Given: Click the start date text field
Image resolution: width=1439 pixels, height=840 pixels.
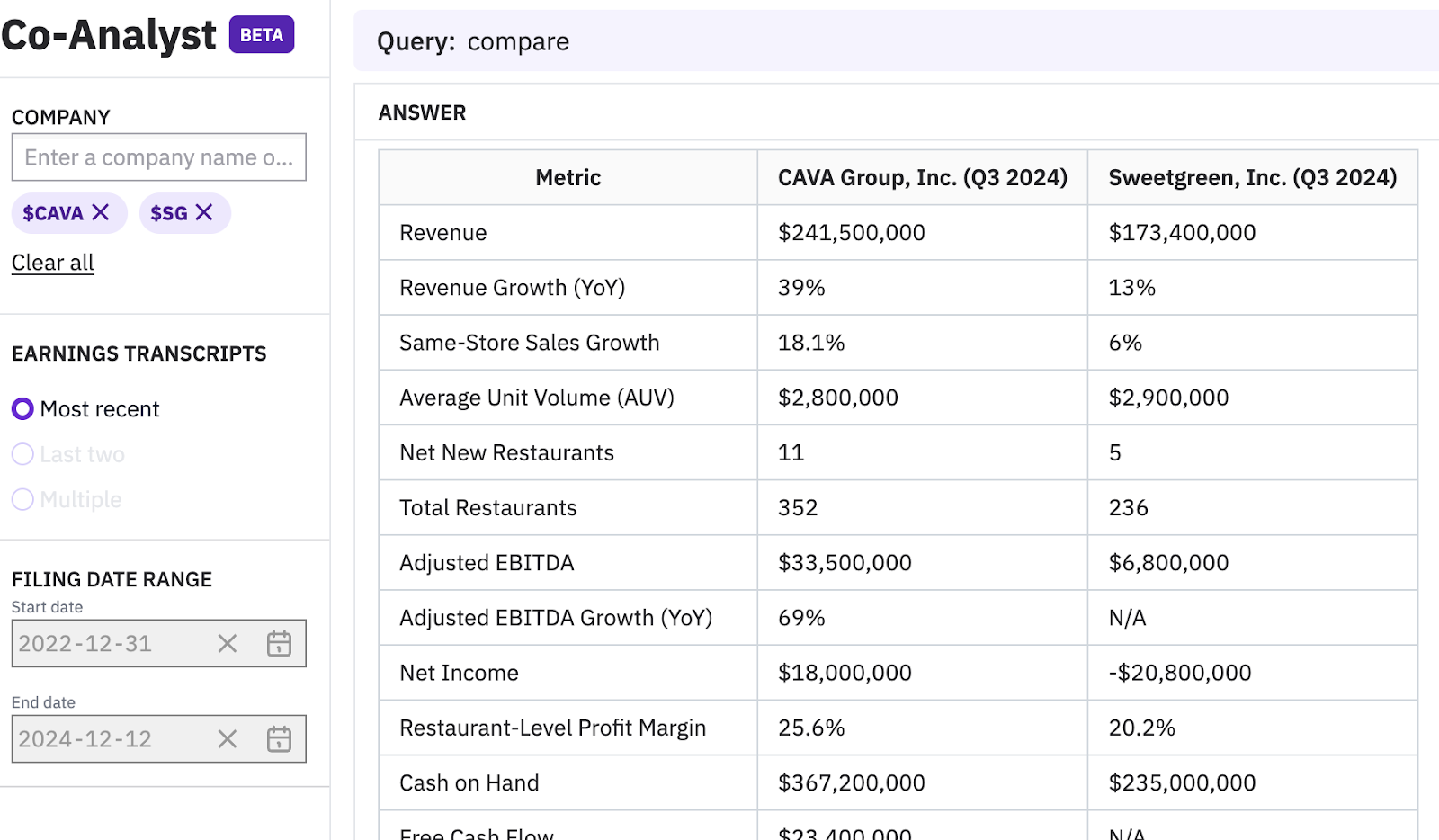Looking at the screenshot, I should pos(108,644).
